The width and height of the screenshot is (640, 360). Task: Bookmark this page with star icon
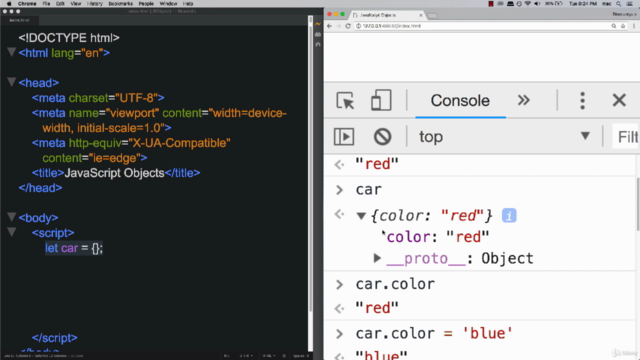pyautogui.click(x=623, y=26)
